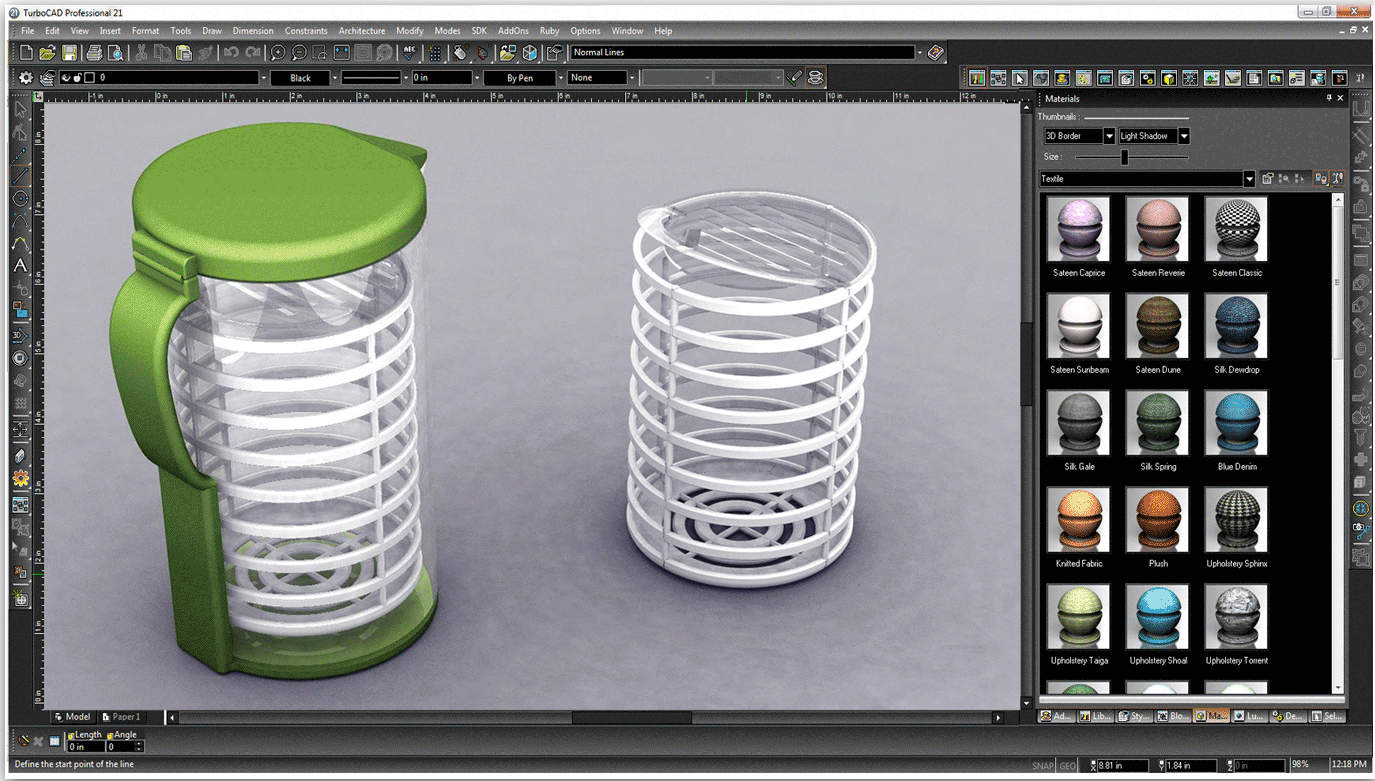
Task: Open the line pattern dropdown
Action: [x=405, y=77]
